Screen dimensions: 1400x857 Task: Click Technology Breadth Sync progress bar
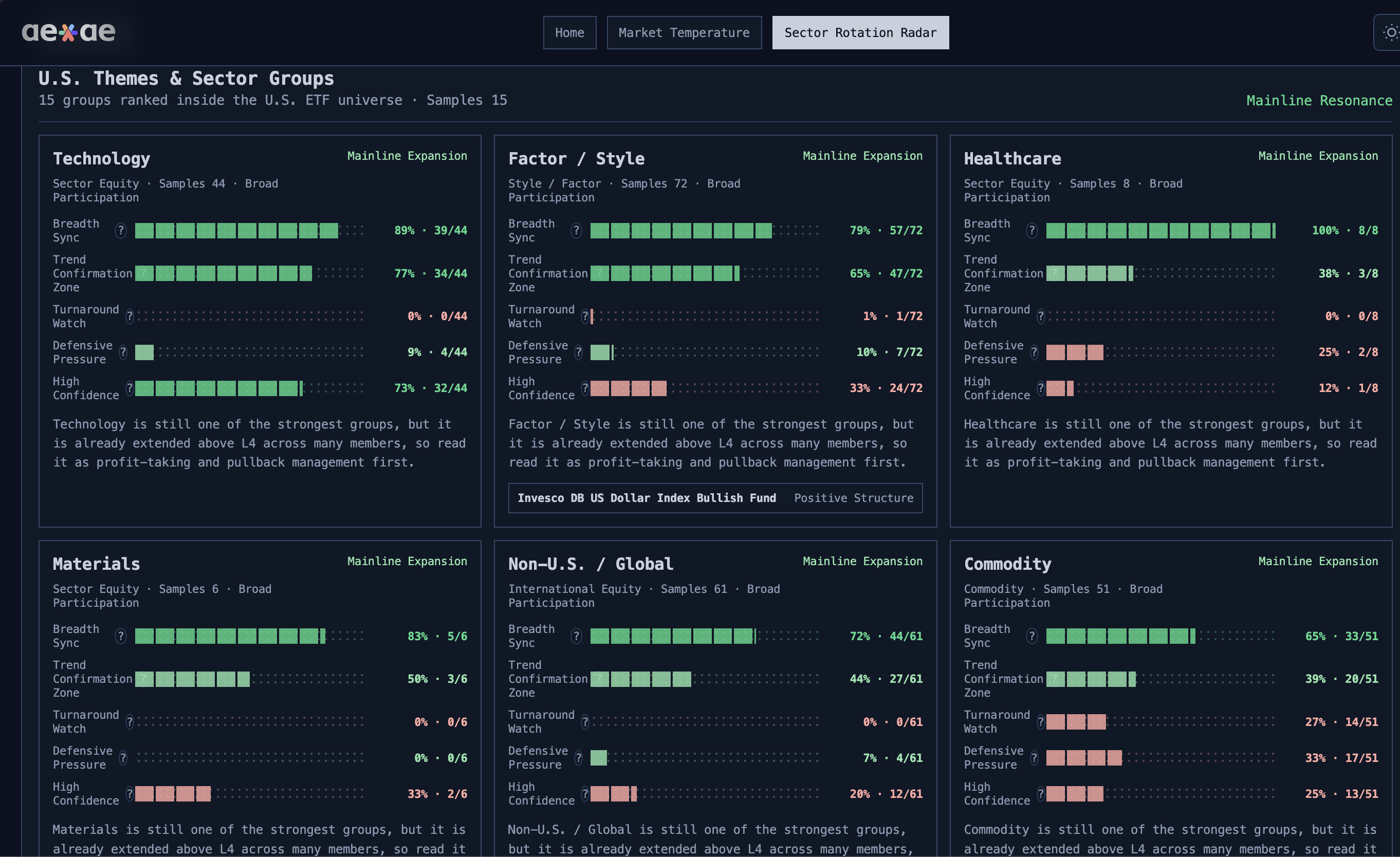(249, 231)
